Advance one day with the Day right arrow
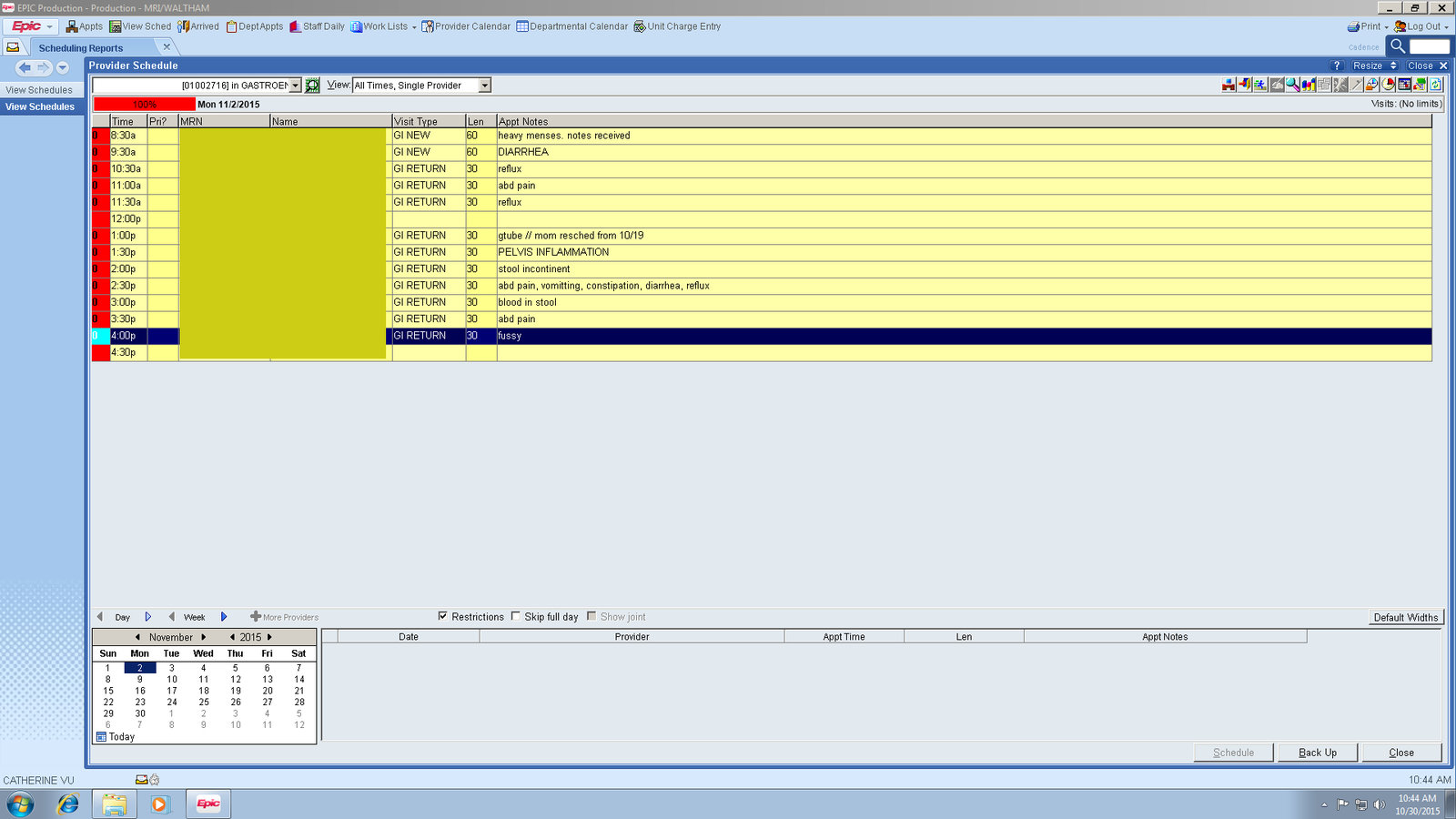Viewport: 1456px width, 819px height. coord(148,617)
